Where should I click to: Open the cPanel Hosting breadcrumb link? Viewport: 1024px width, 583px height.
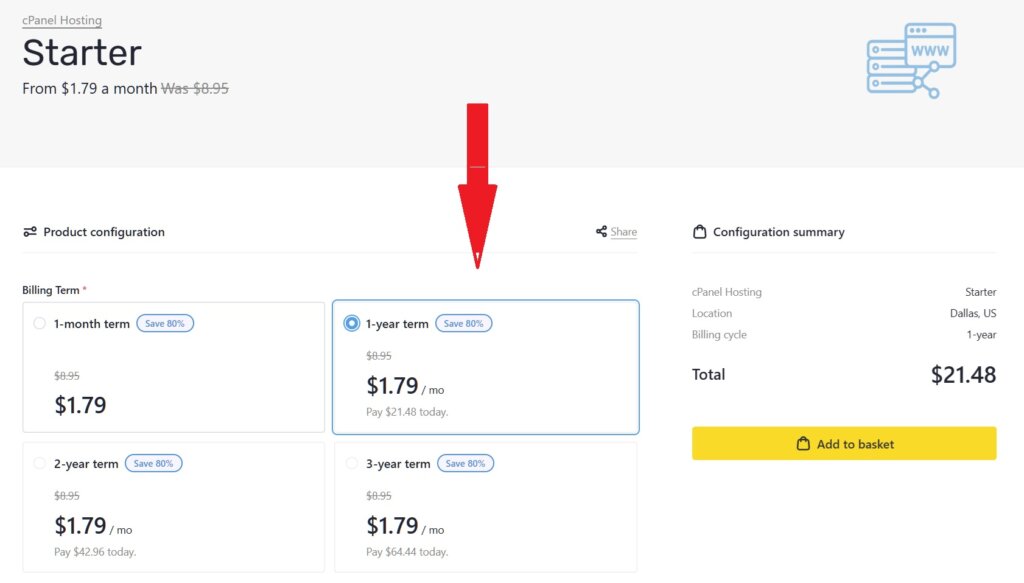point(62,20)
